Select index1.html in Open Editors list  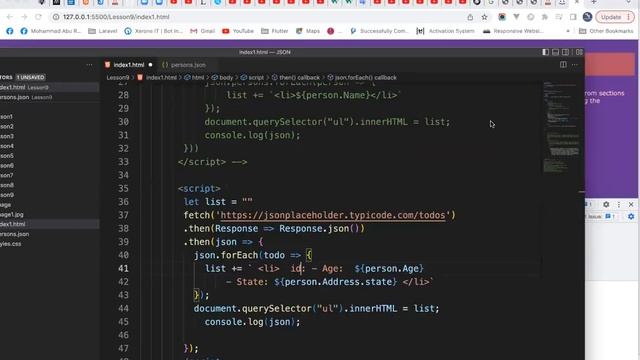[x=49, y=87]
